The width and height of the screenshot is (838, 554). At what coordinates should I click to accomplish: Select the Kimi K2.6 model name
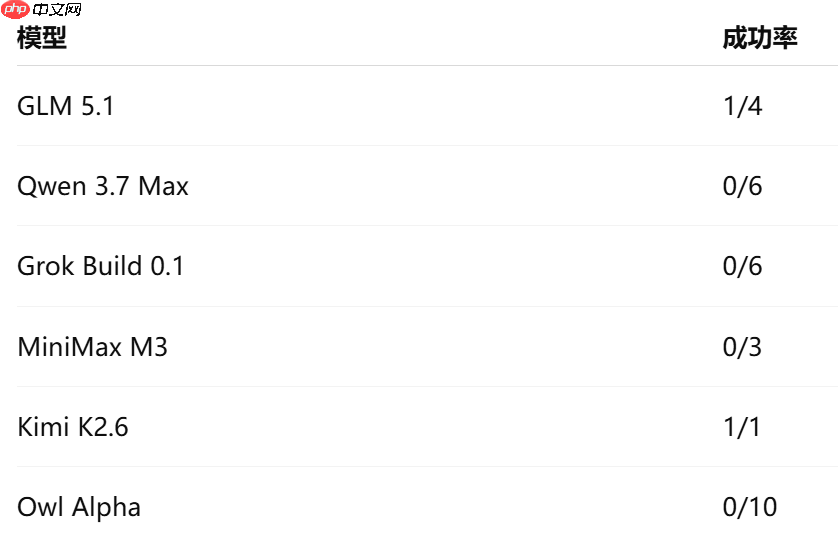click(73, 427)
